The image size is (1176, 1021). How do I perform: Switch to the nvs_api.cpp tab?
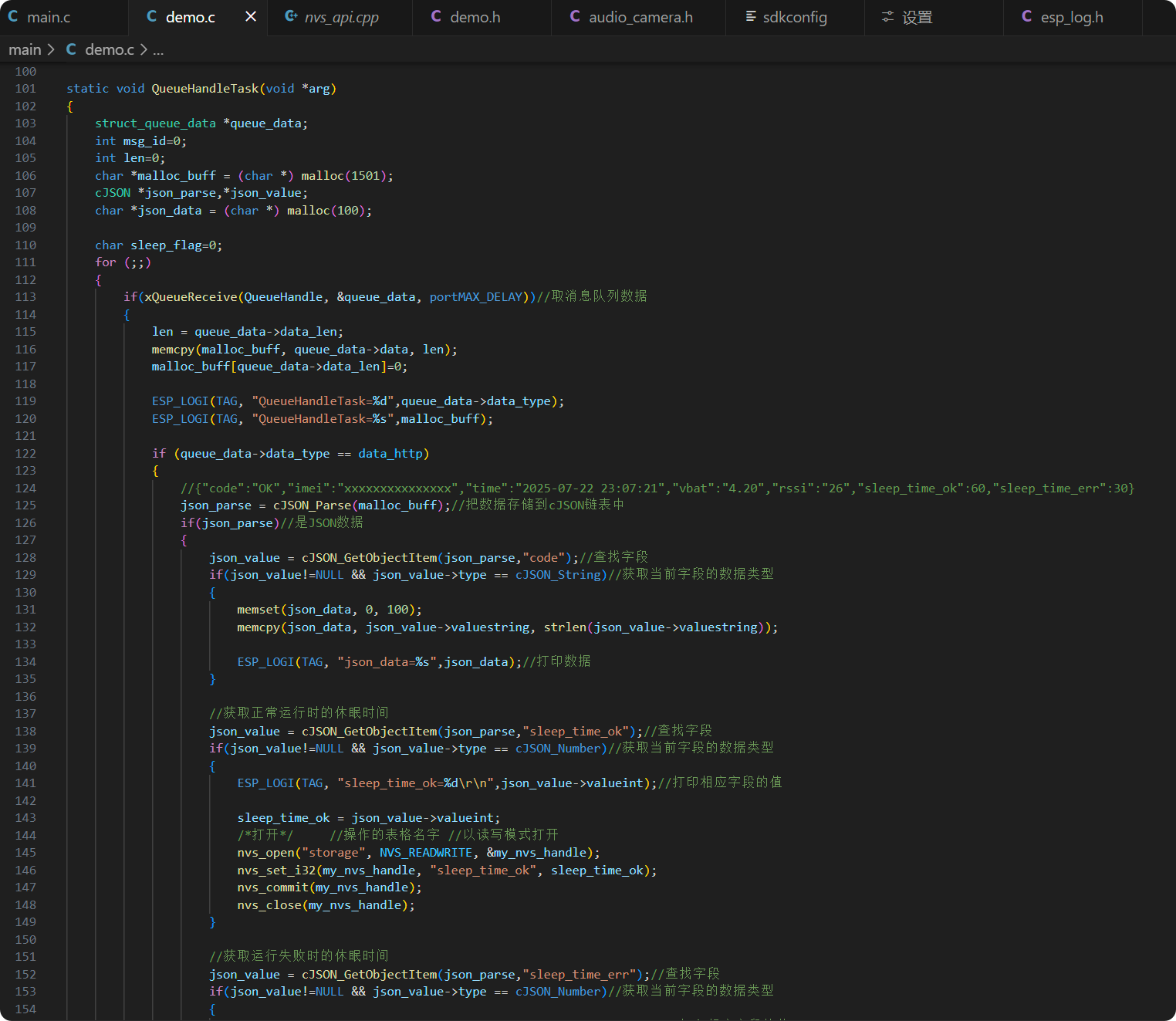tap(341, 17)
